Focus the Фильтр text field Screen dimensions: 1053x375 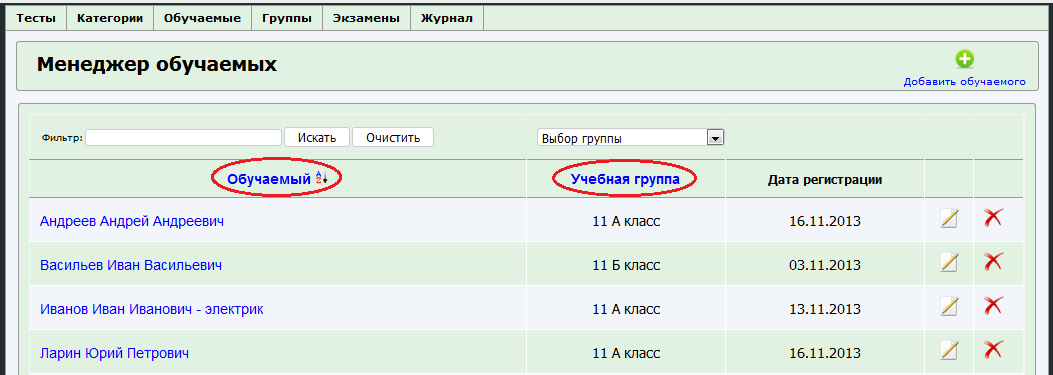(x=183, y=138)
